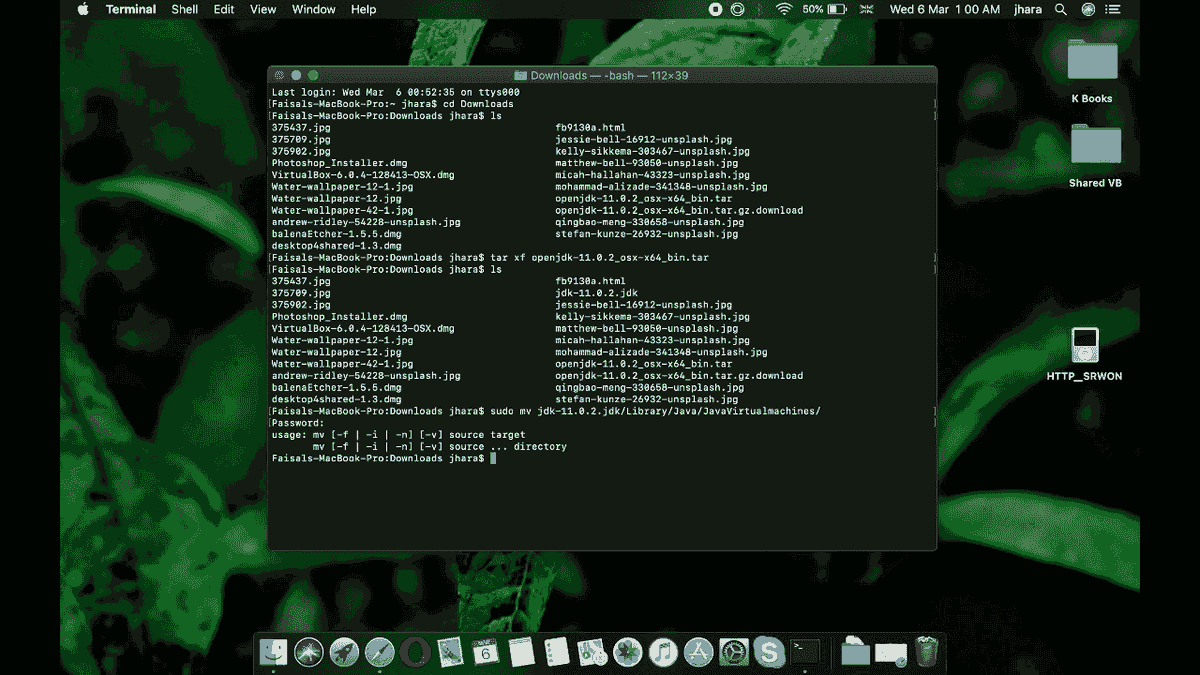The width and height of the screenshot is (1200, 675).
Task: Open Reminders list icon in Dock
Action: [557, 652]
